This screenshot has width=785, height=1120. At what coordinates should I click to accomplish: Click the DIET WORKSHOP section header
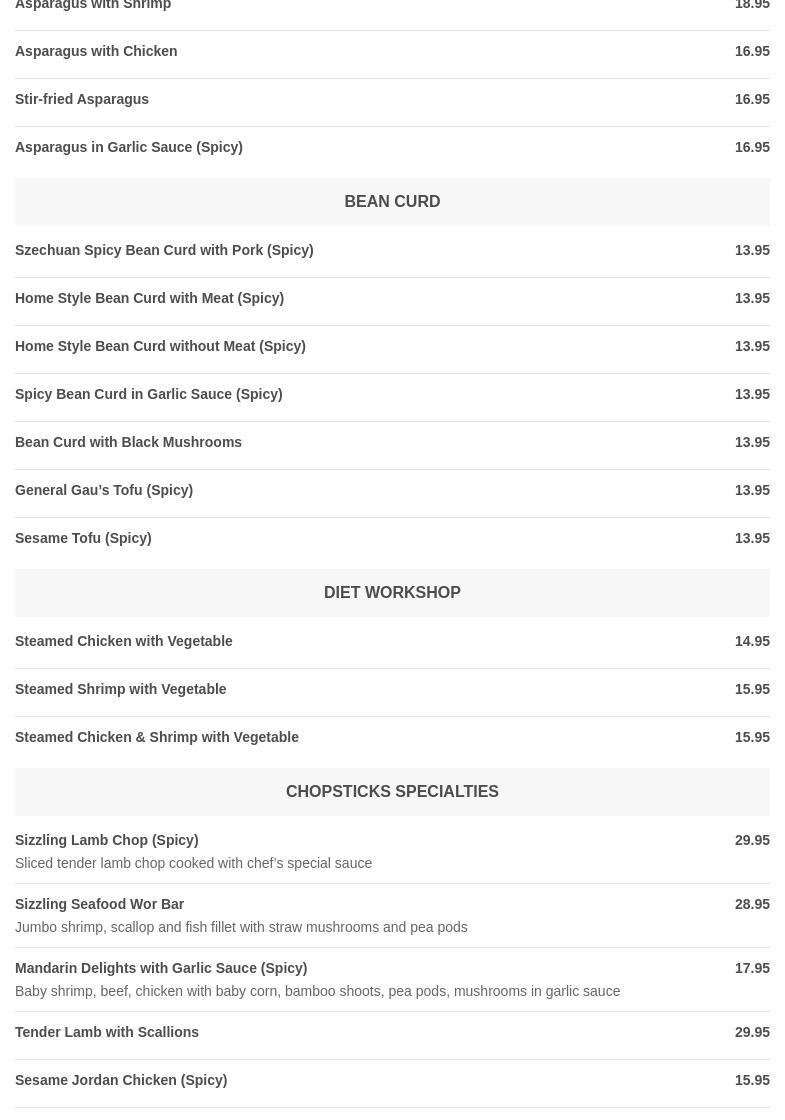pyautogui.click(x=392, y=592)
